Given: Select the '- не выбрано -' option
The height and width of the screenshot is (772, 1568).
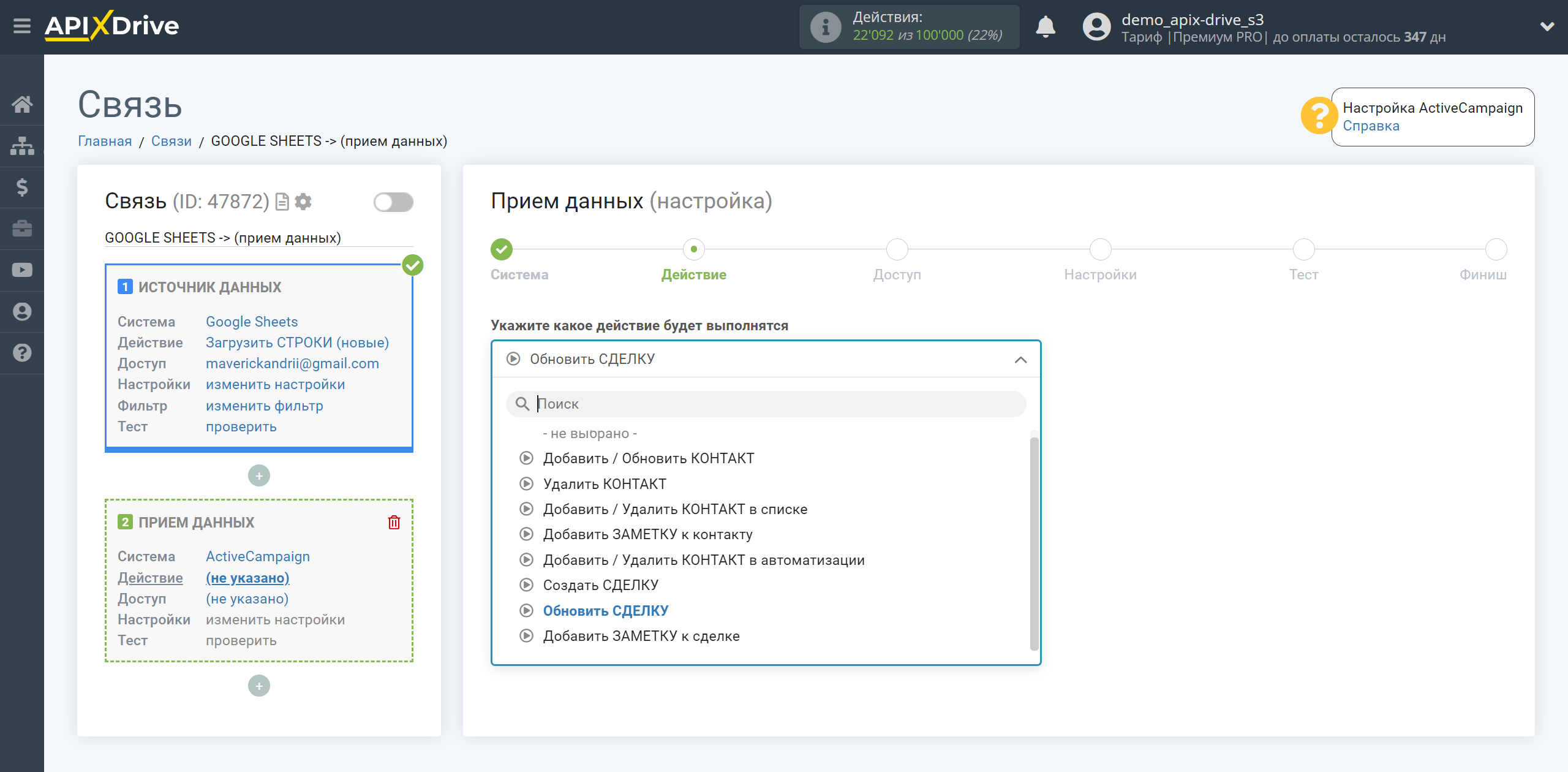Looking at the screenshot, I should [590, 433].
